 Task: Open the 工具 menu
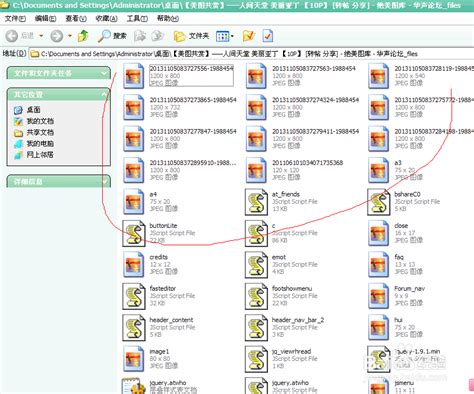[x=137, y=18]
